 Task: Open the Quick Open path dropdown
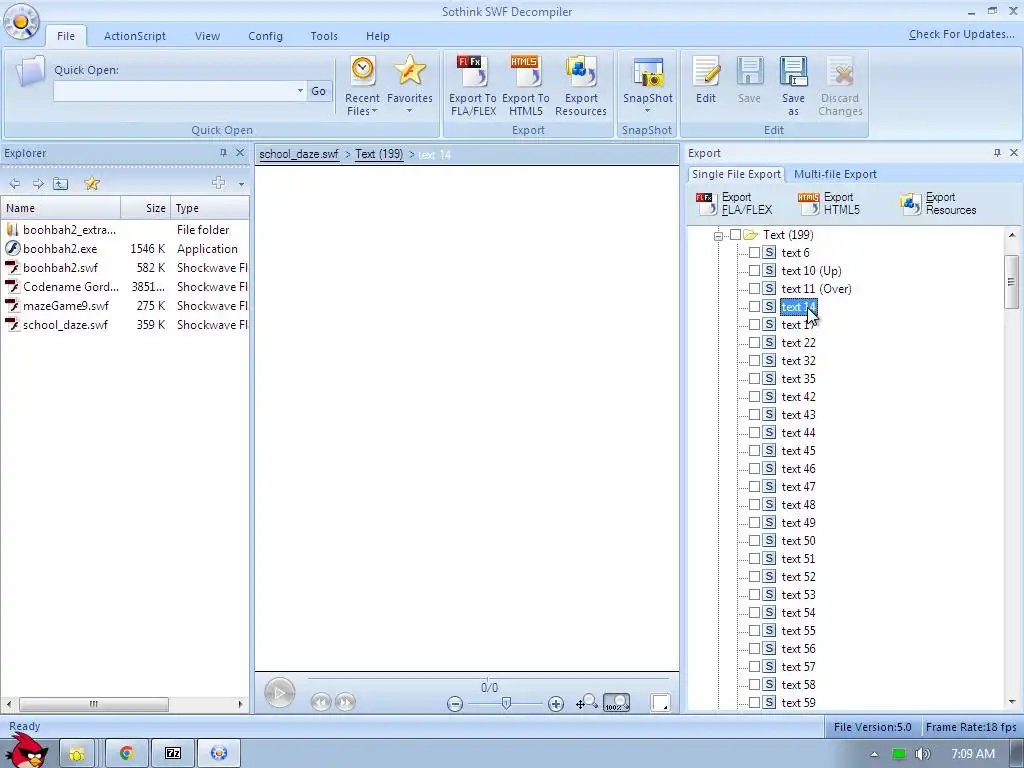pos(300,91)
